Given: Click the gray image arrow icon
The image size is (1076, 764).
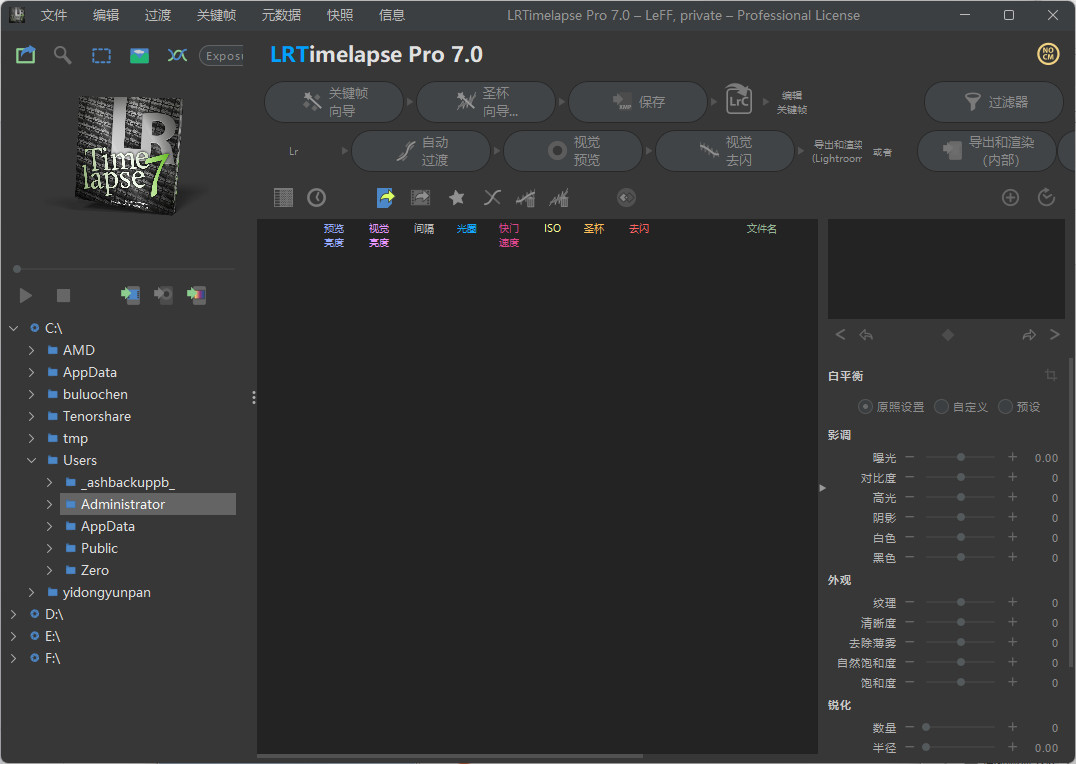Looking at the screenshot, I should 420,198.
